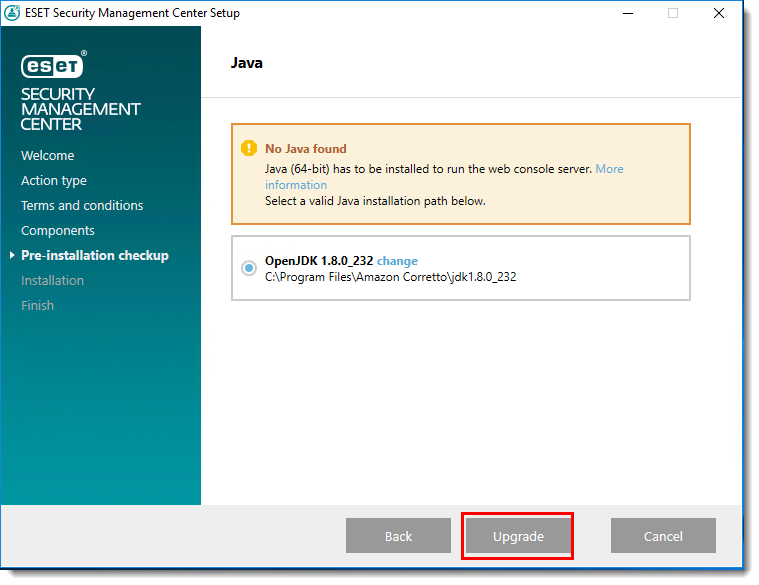Image resolution: width=759 pixels, height=585 pixels.
Task: Go back with the Back button
Action: tap(398, 536)
